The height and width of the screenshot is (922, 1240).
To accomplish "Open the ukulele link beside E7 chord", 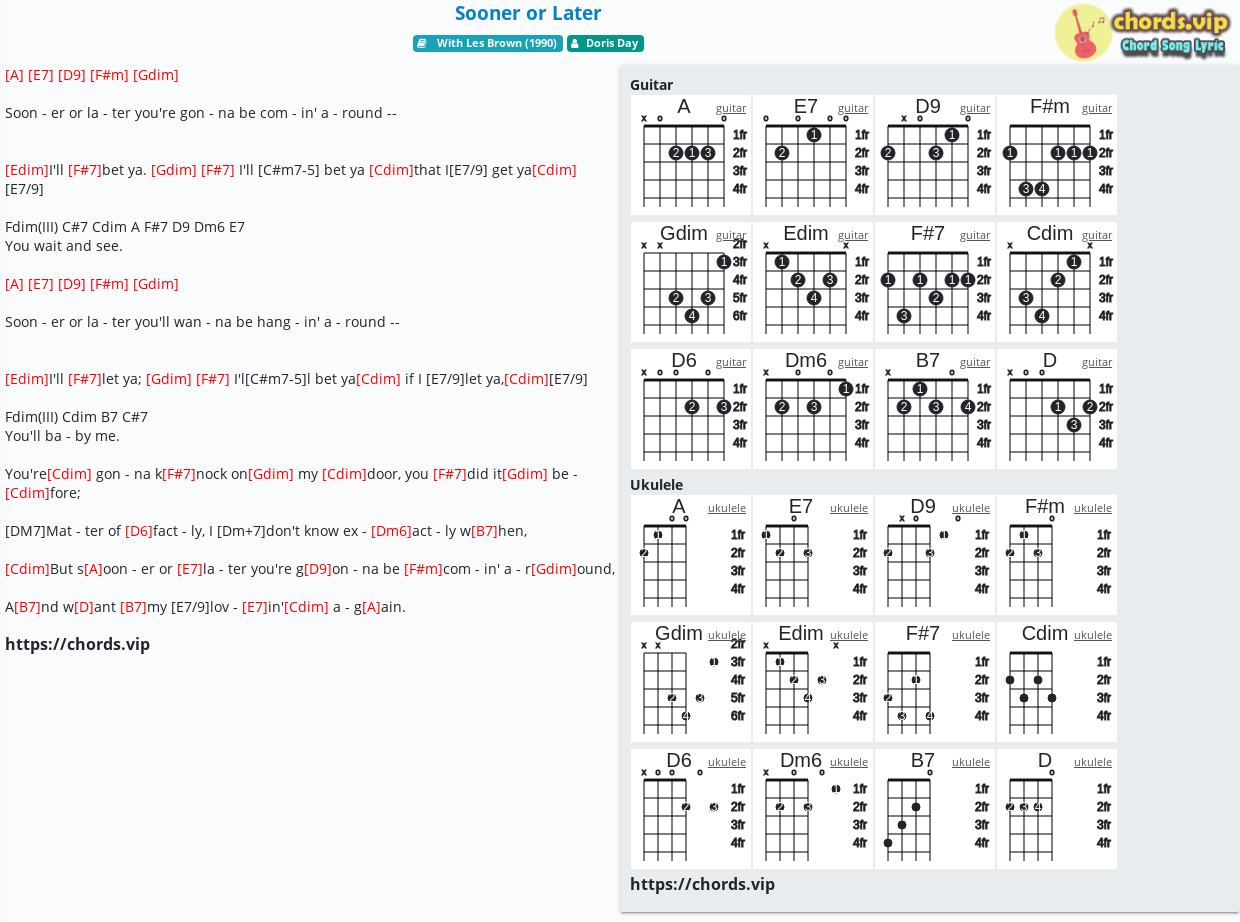I will (849, 508).
